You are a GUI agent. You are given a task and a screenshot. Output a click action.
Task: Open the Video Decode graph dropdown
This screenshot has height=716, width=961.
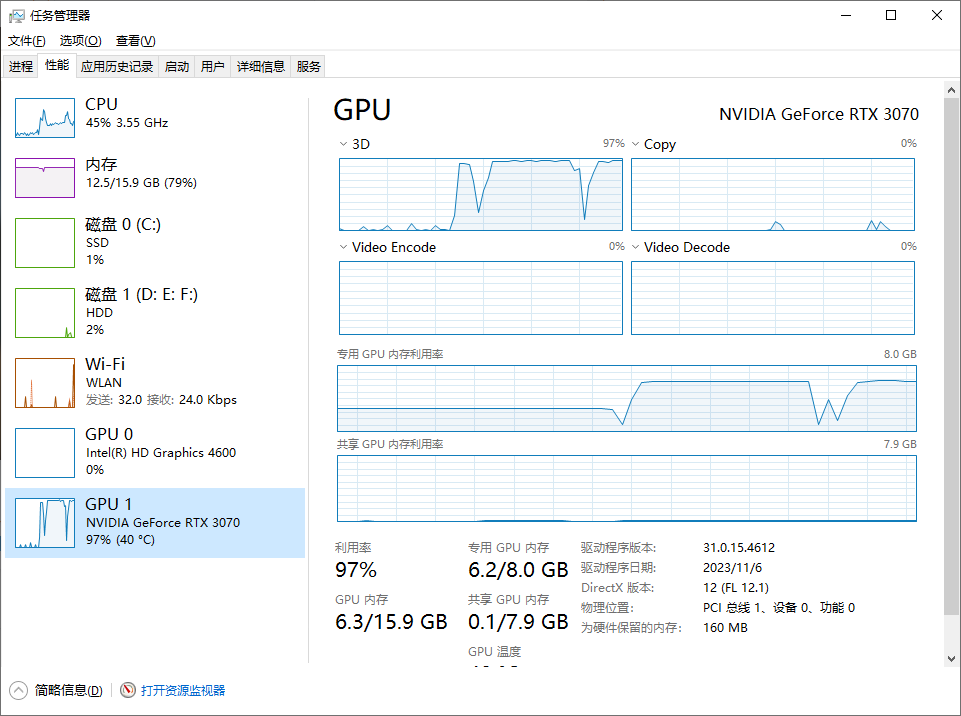tap(636, 247)
